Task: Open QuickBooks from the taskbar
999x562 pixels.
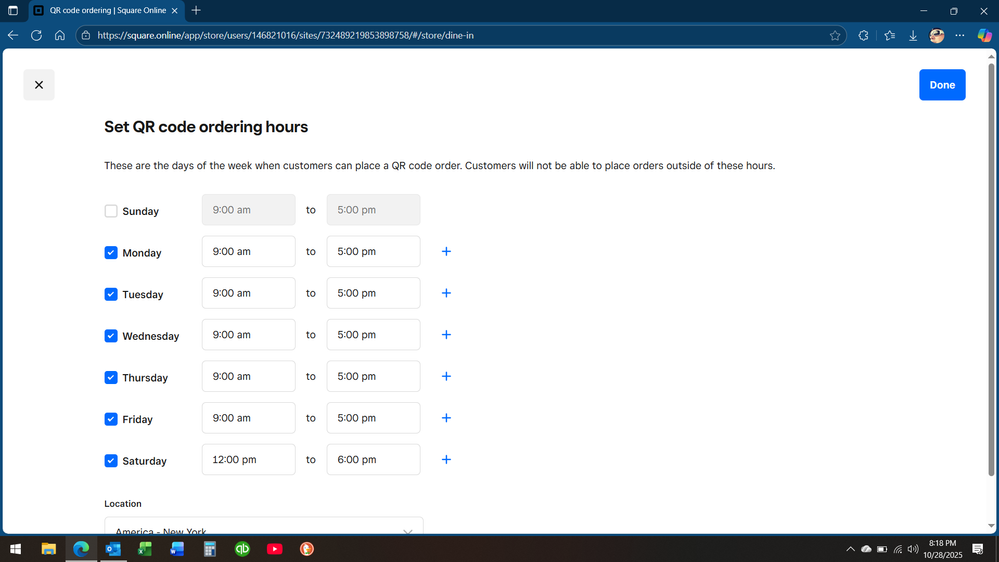Action: [242, 549]
